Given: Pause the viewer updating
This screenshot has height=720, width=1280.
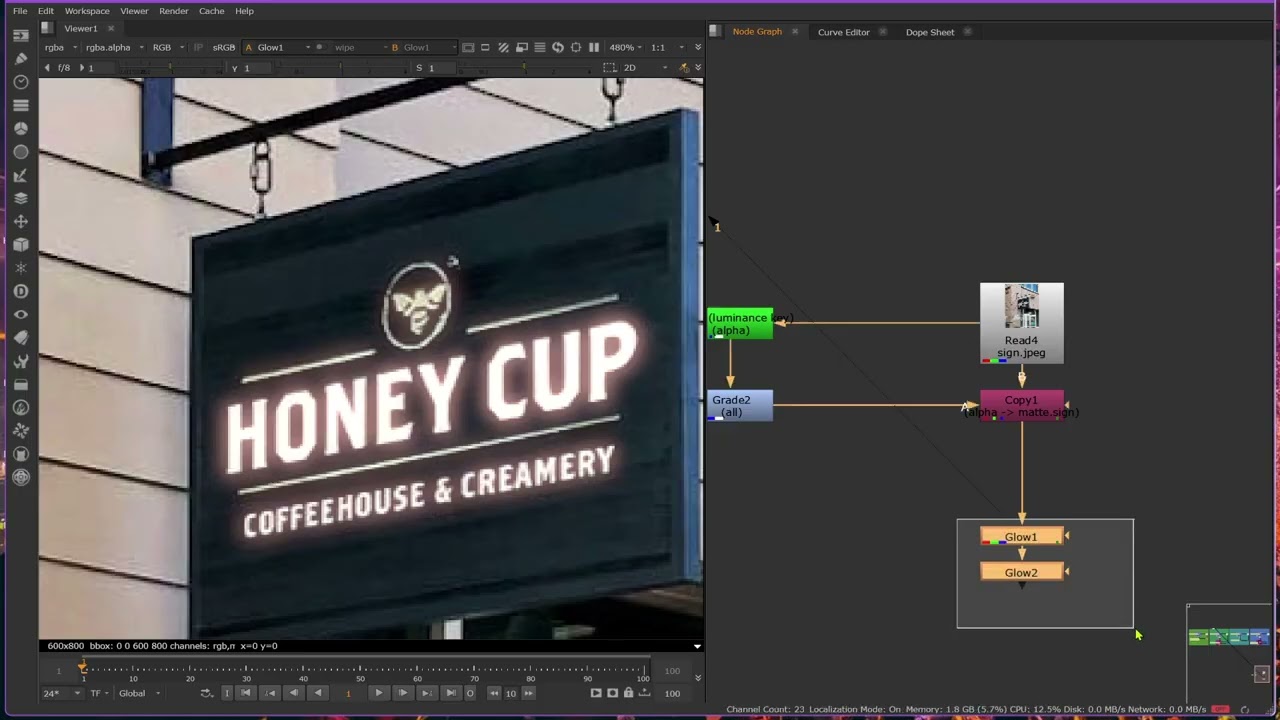Looking at the screenshot, I should (594, 47).
